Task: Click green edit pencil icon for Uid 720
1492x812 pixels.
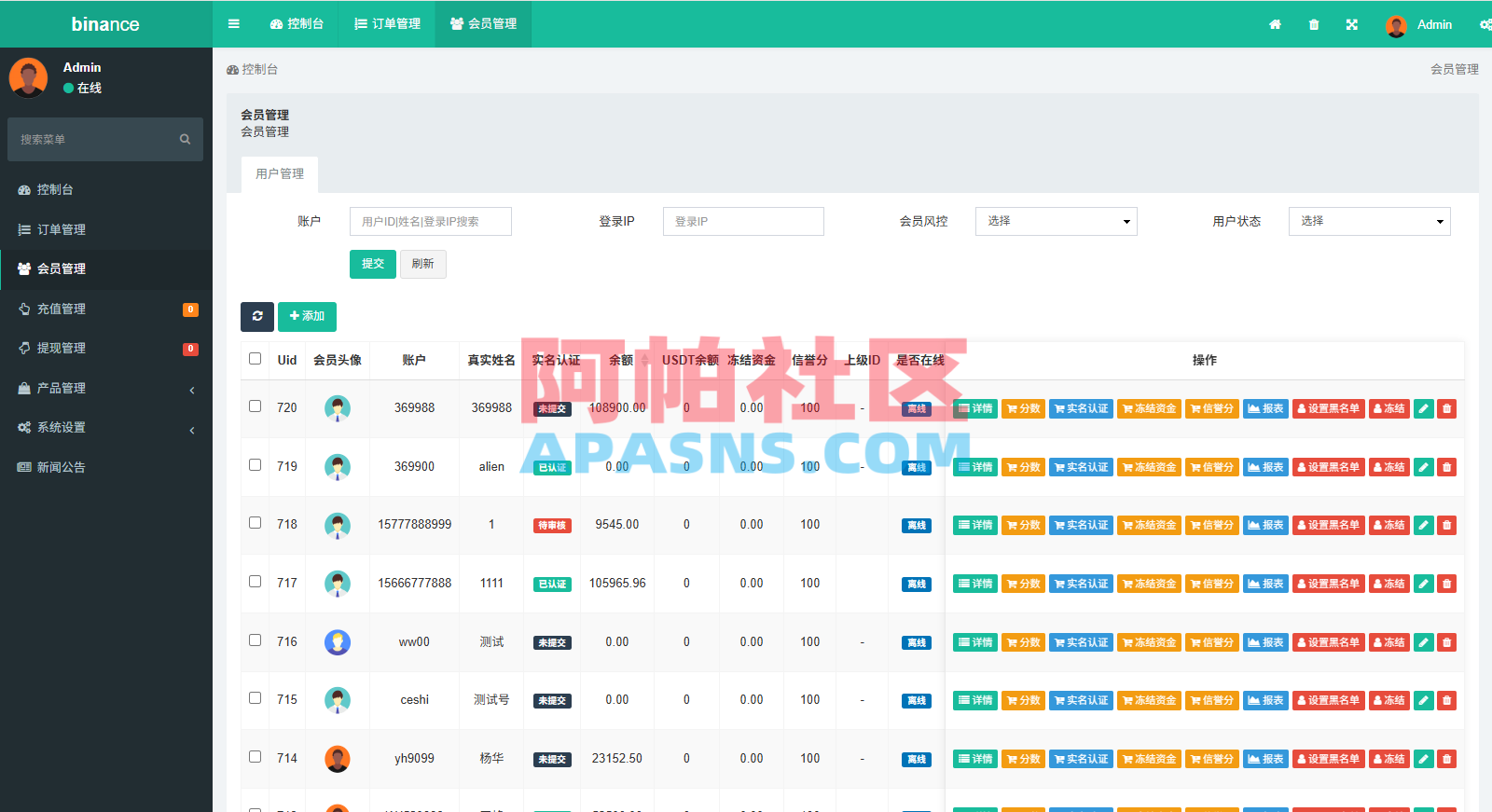Action: coord(1424,408)
